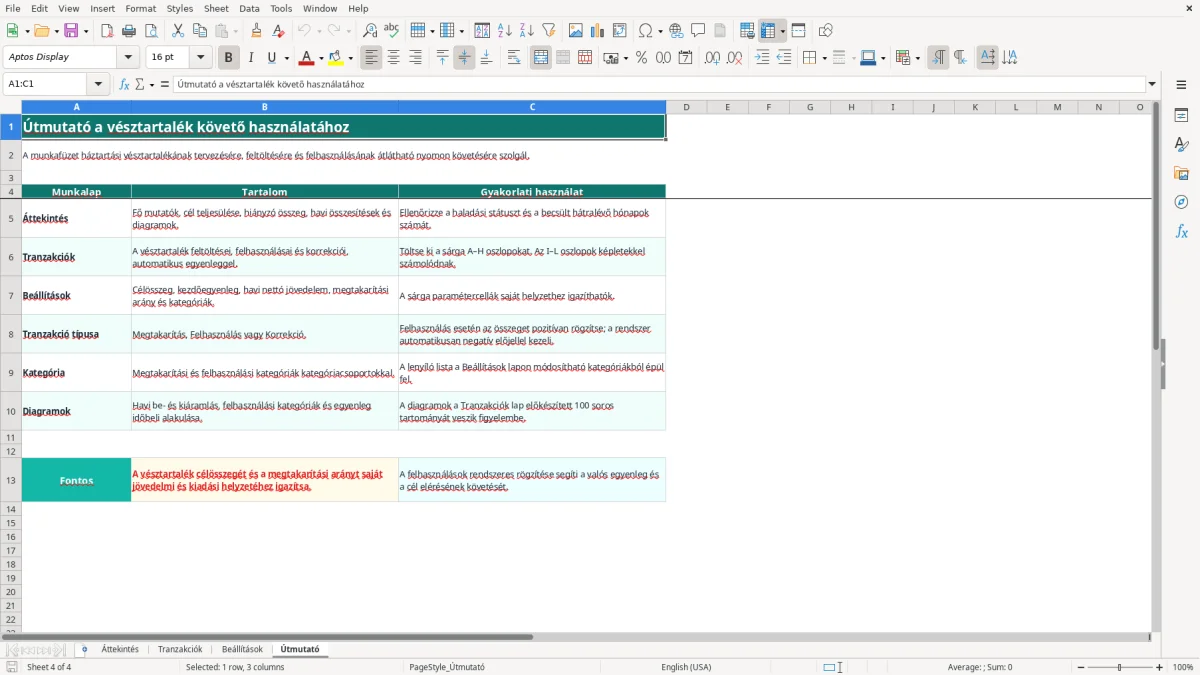Click the Insert Image icon
Image resolution: width=1200 pixels, height=675 pixels.
pos(576,31)
